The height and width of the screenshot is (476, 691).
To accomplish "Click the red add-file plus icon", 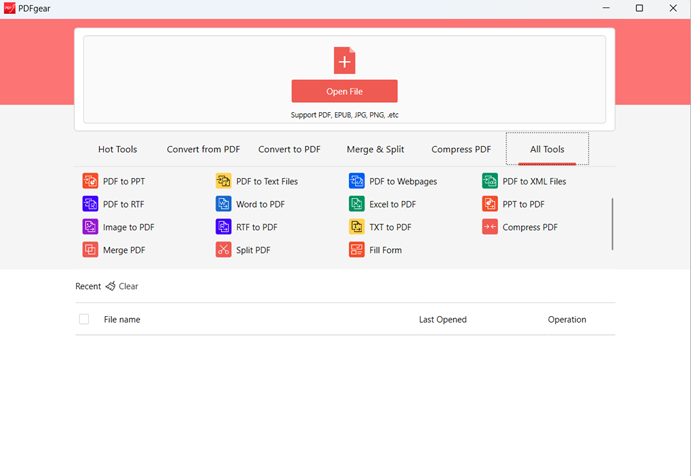I will [345, 60].
